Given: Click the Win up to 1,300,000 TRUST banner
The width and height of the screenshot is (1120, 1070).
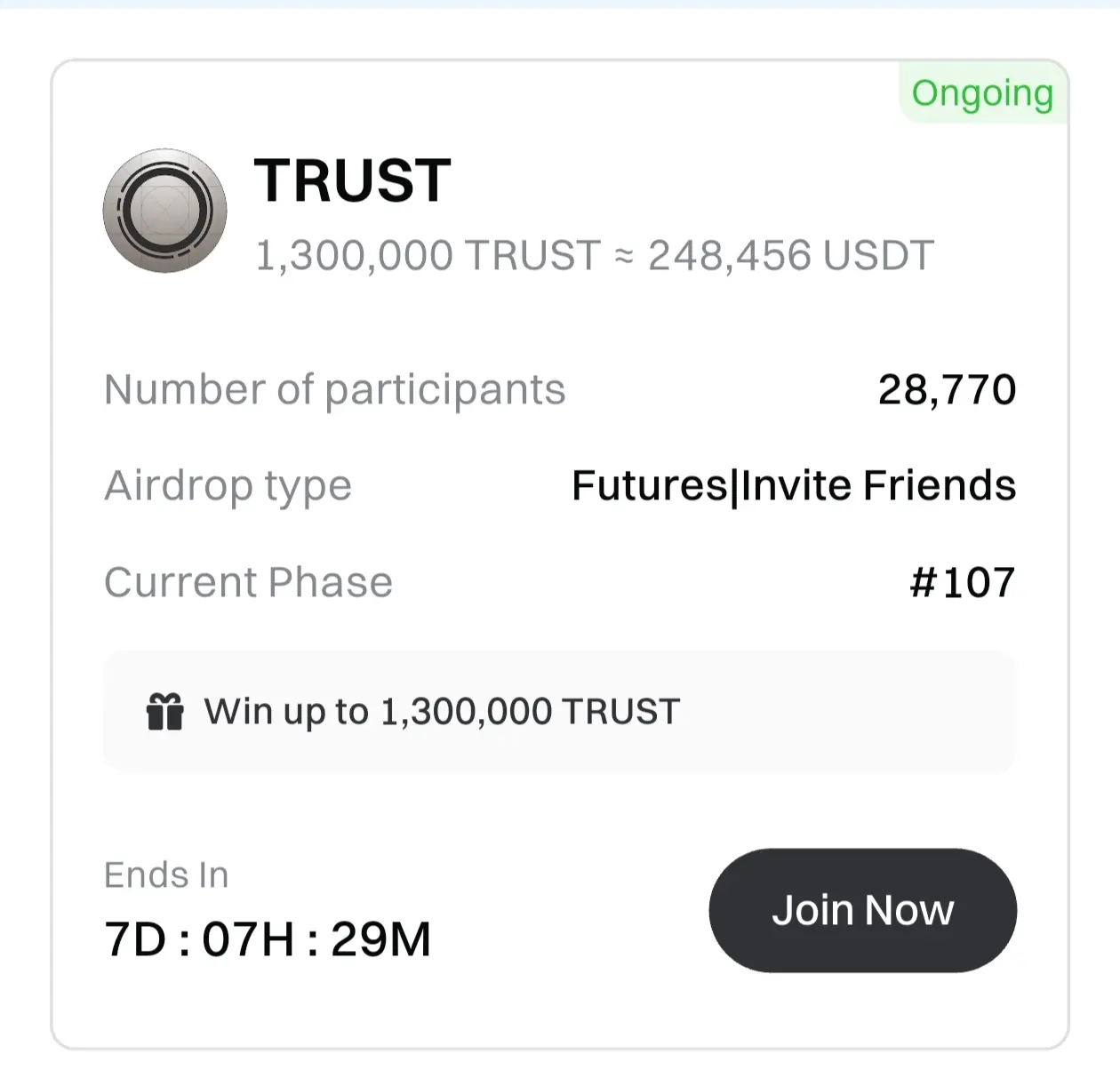Looking at the screenshot, I should (x=559, y=712).
